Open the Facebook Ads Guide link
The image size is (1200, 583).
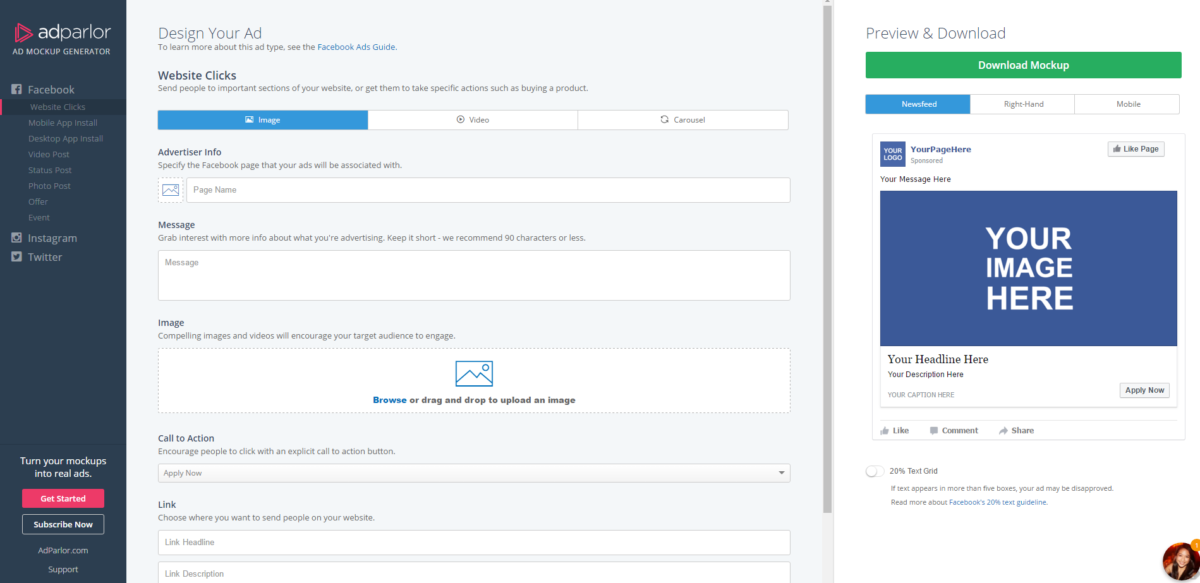(357, 47)
